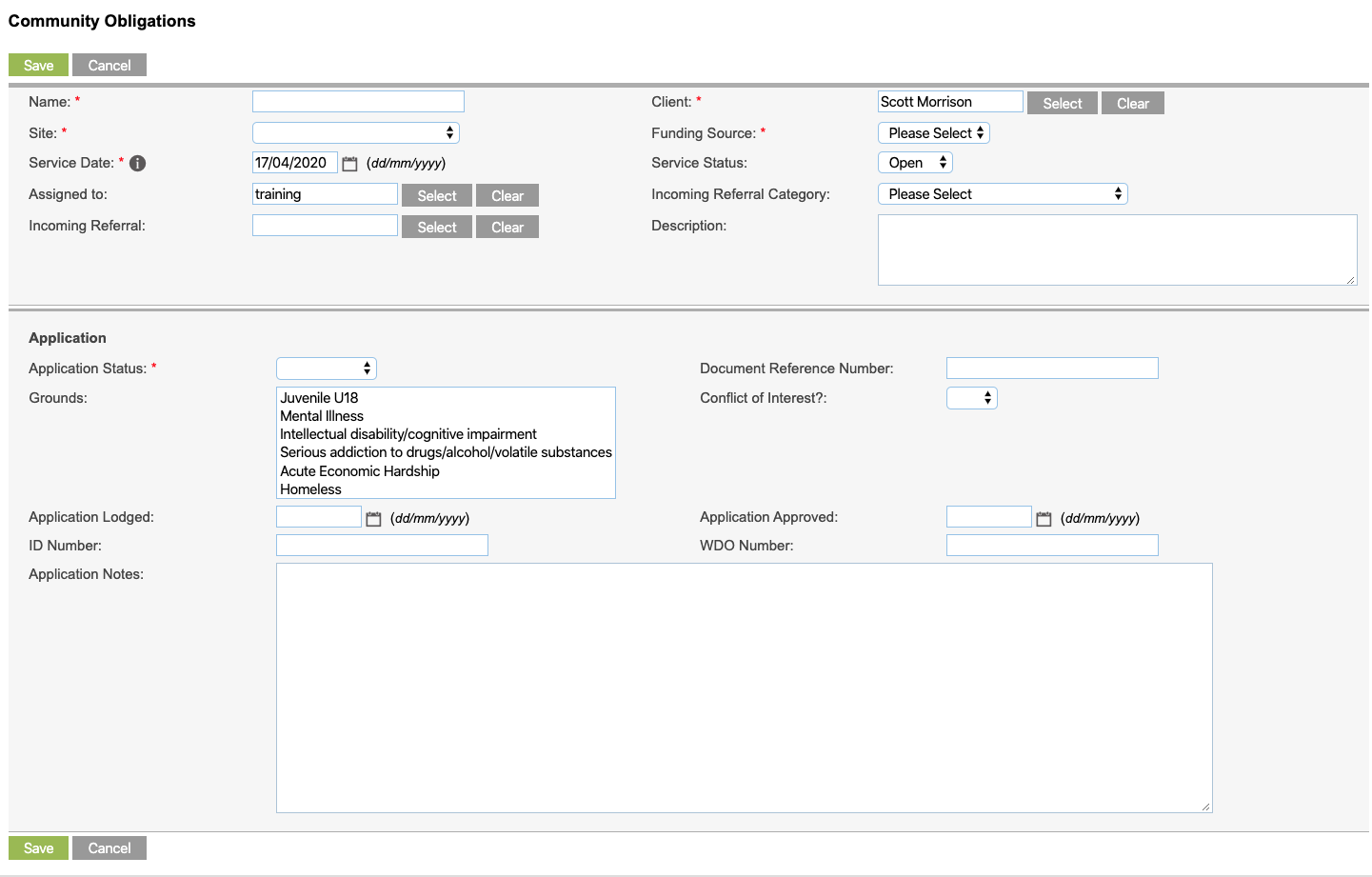Viewport: 1372px width, 877px height.
Task: Click the top Save button
Action: click(x=38, y=65)
